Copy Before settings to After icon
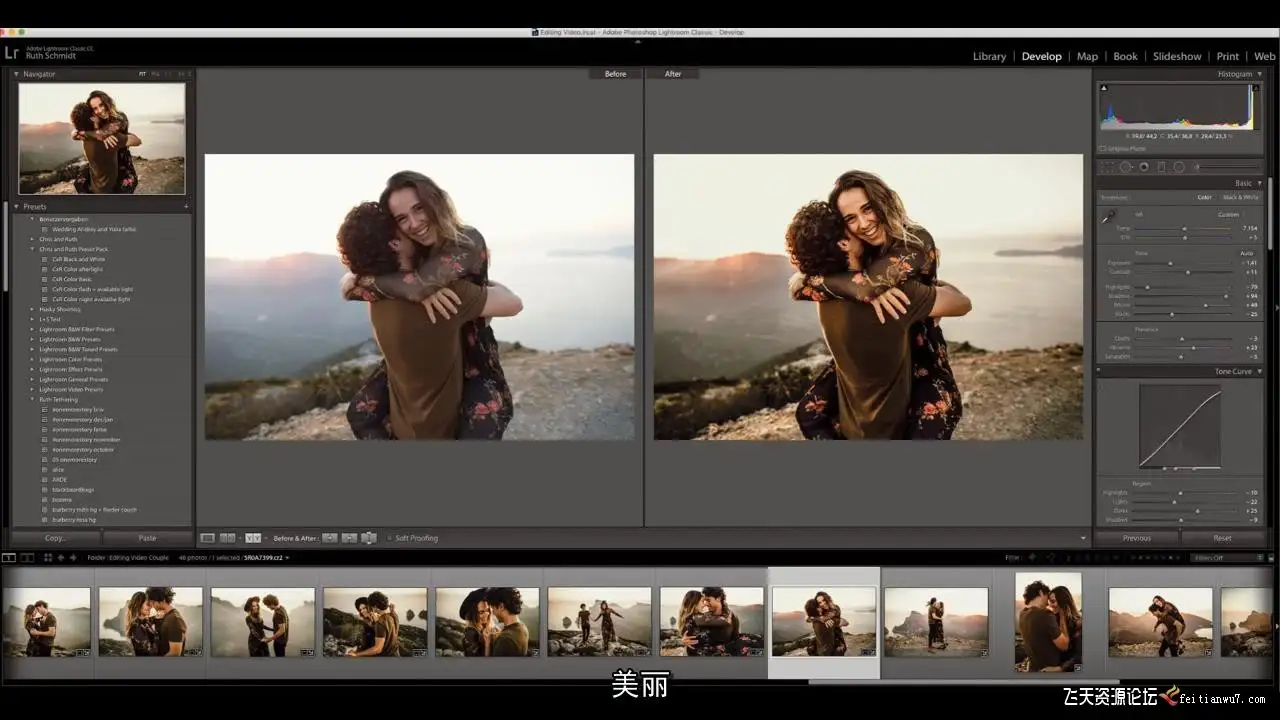The height and width of the screenshot is (720, 1280). click(330, 538)
